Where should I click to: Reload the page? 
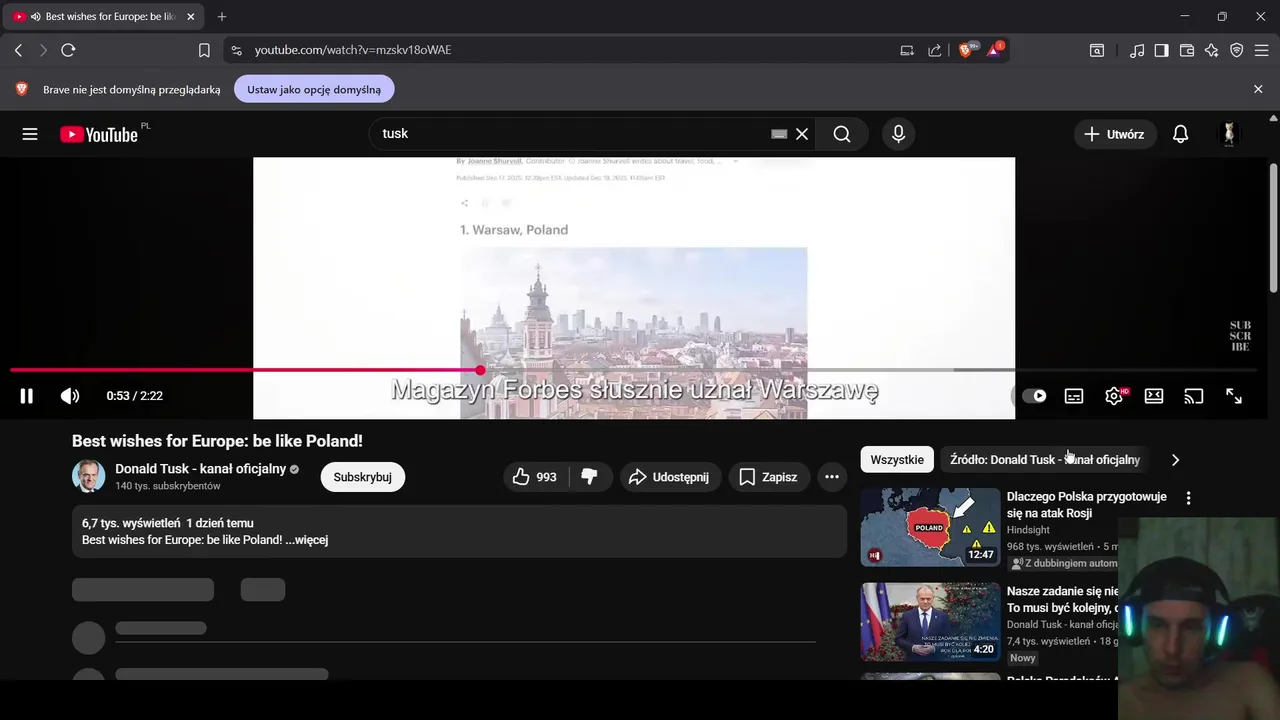pos(68,50)
